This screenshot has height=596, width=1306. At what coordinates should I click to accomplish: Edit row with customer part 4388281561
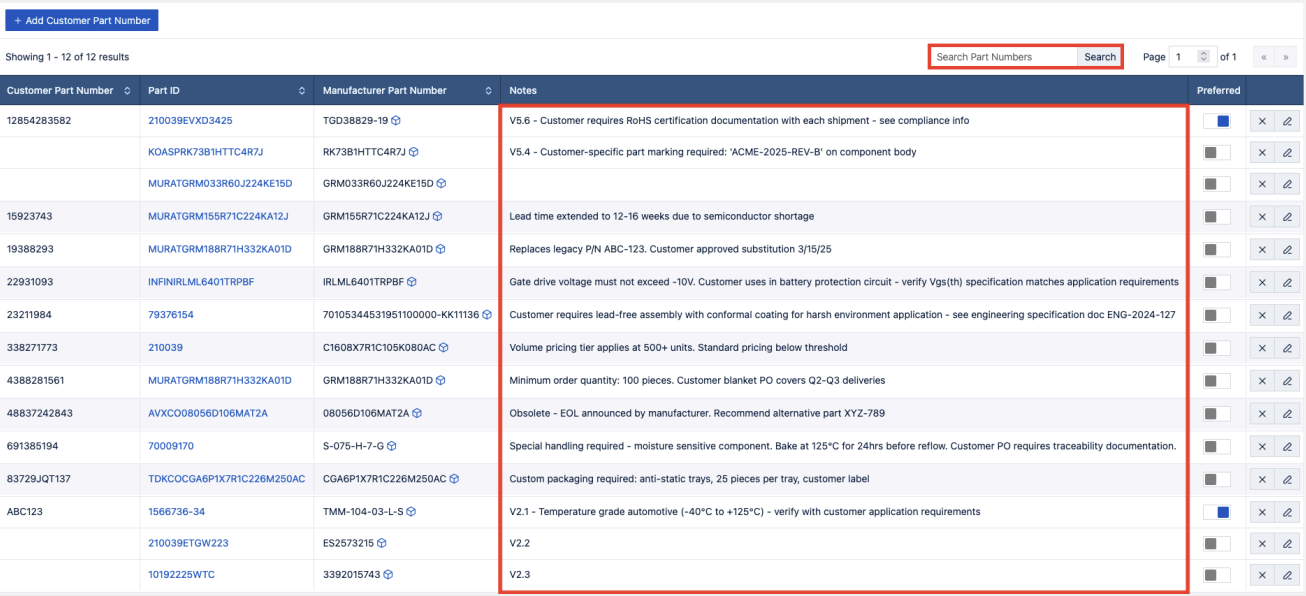[1288, 381]
